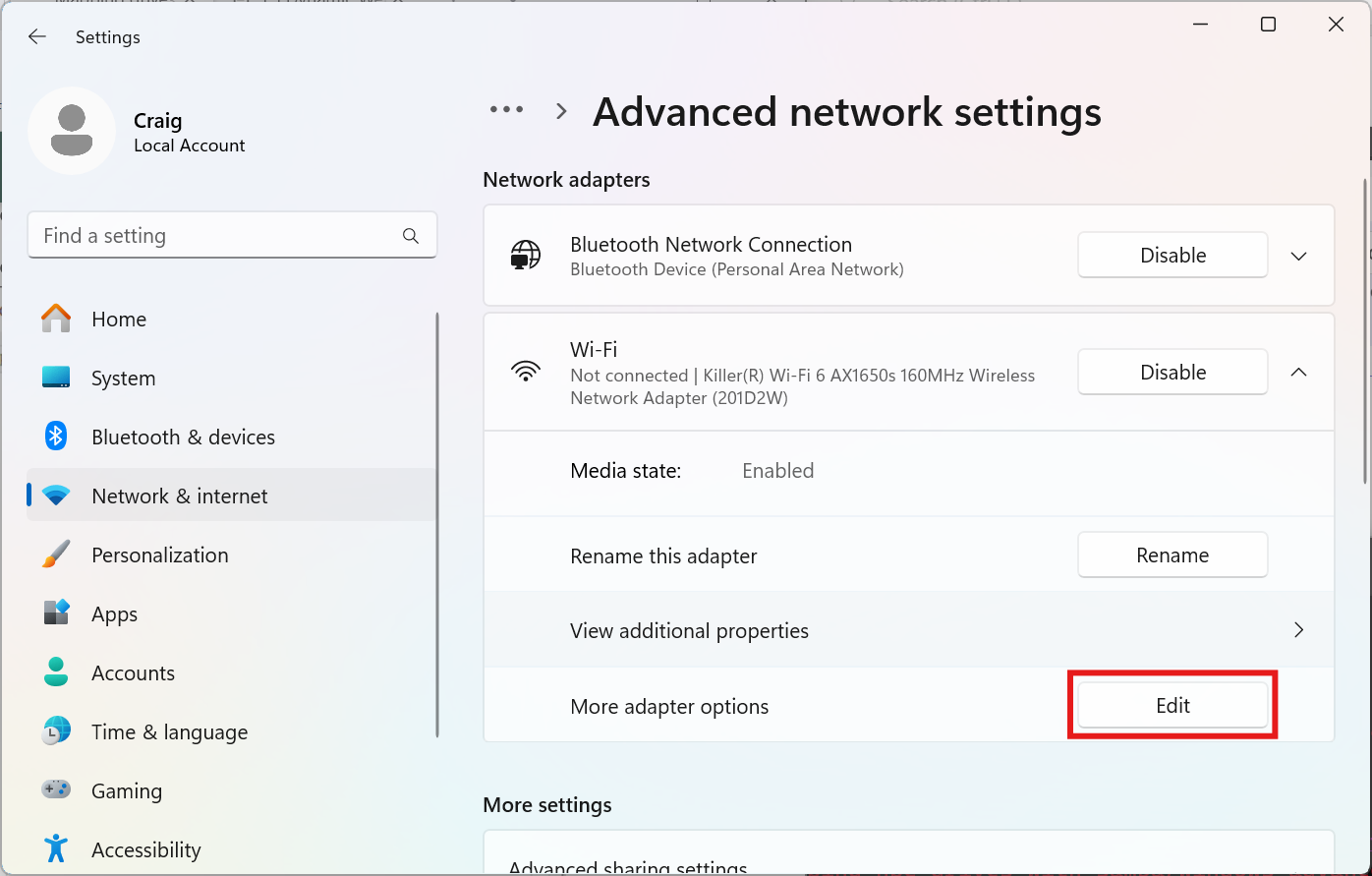The height and width of the screenshot is (876, 1372).
Task: Minimize the Settings window
Action: (x=1201, y=26)
